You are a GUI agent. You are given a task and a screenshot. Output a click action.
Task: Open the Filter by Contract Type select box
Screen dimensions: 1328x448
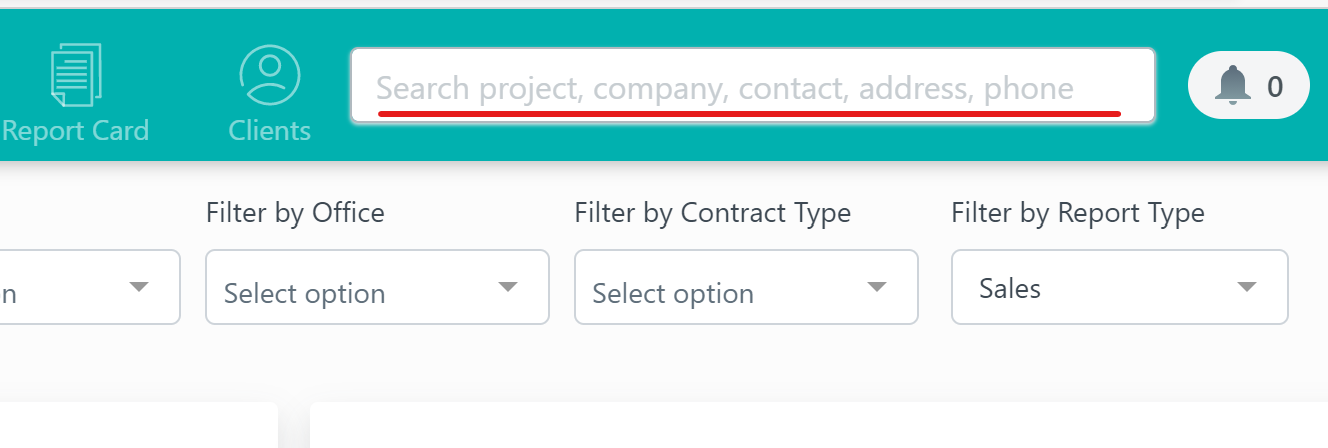[746, 287]
